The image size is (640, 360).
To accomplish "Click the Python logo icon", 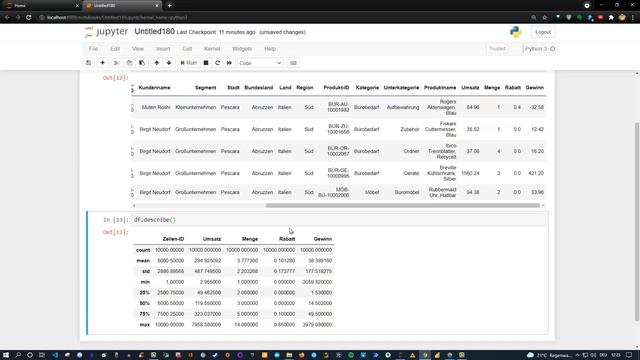I will point(516,32).
